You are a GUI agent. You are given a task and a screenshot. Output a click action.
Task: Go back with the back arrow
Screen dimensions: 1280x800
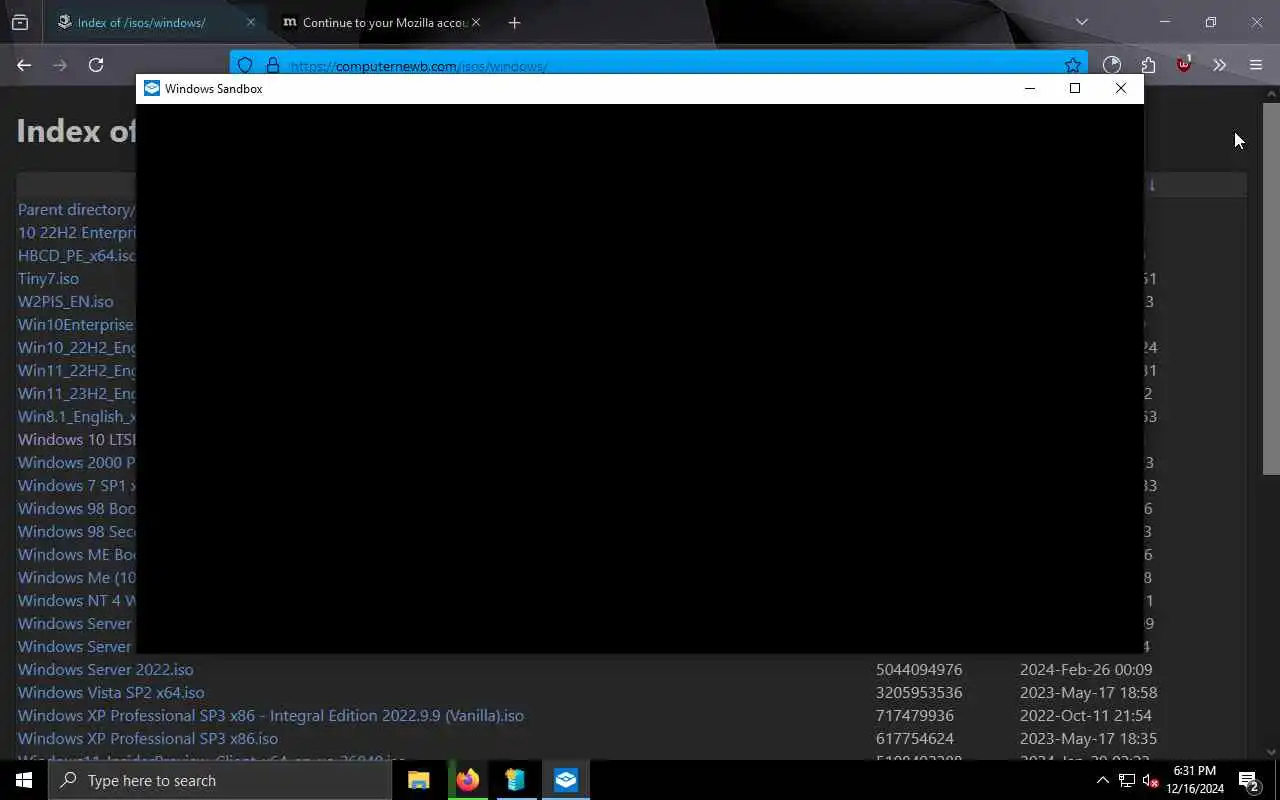(24, 65)
